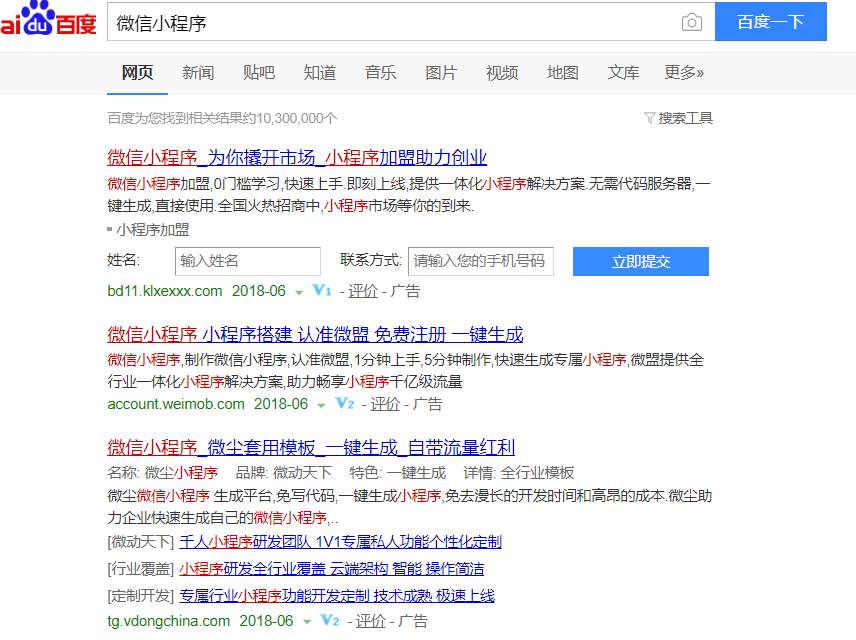Click the Baidu logo
The image size is (856, 640).
click(x=48, y=19)
